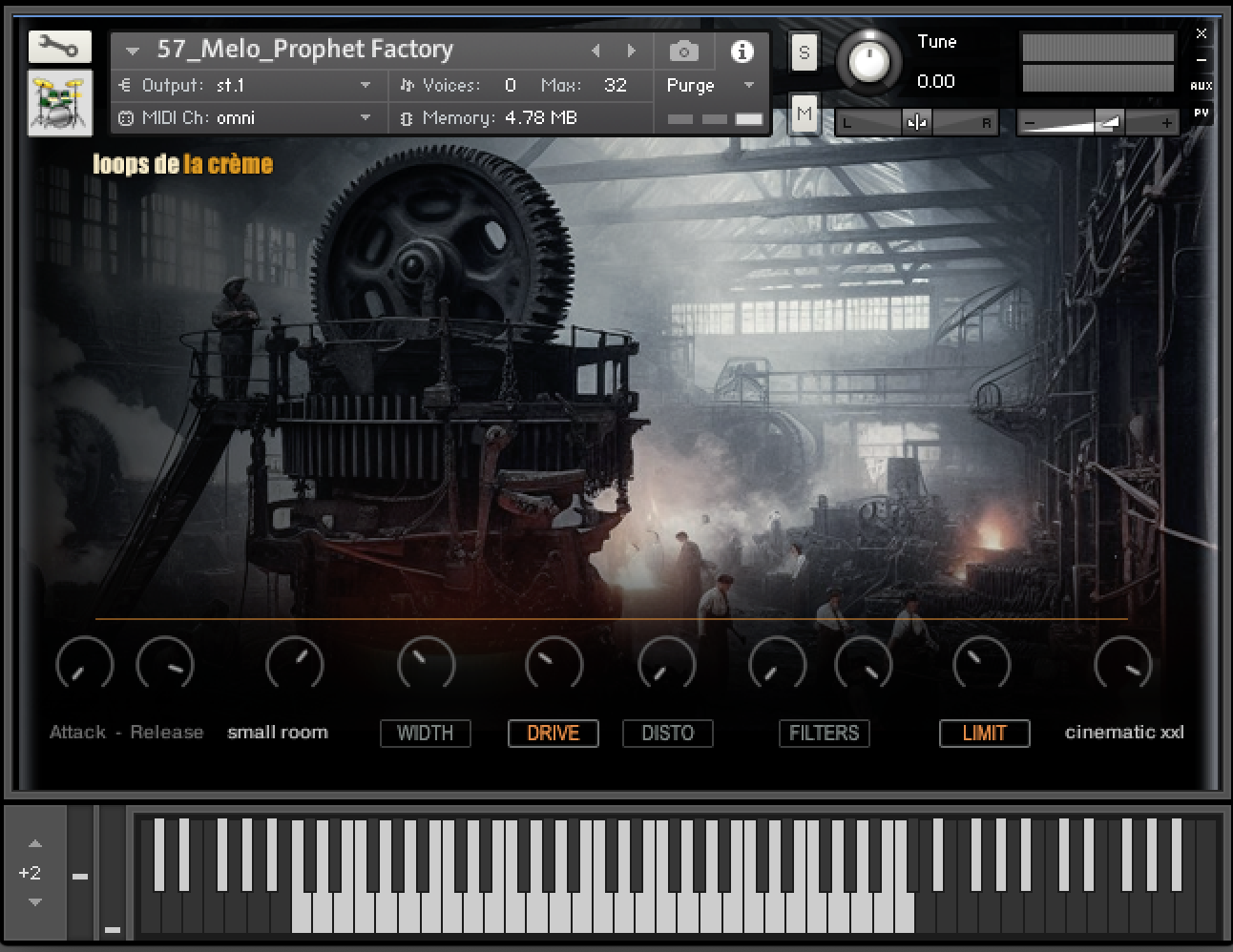Enable the LIMIT effect button
The image size is (1233, 952).
click(x=984, y=734)
